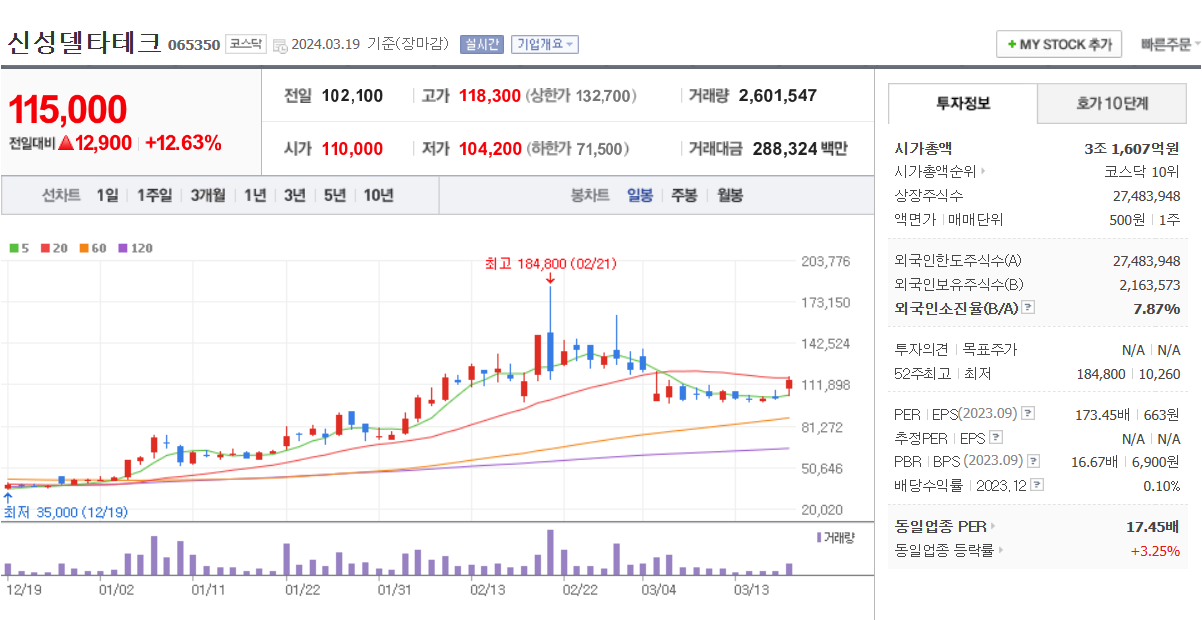
Task: Click the stock code 065350
Action: tap(194, 45)
